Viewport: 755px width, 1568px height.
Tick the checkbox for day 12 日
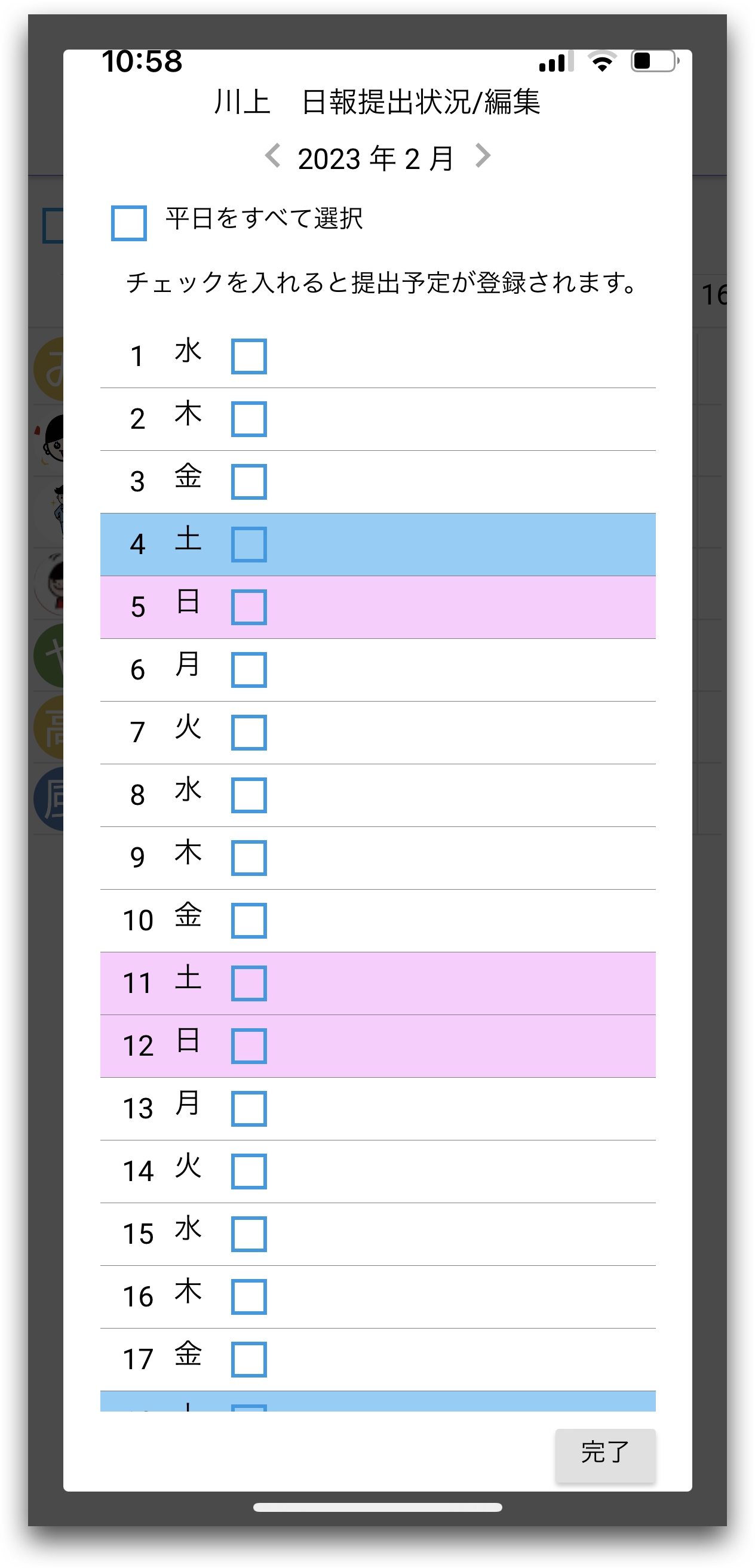click(x=249, y=1046)
